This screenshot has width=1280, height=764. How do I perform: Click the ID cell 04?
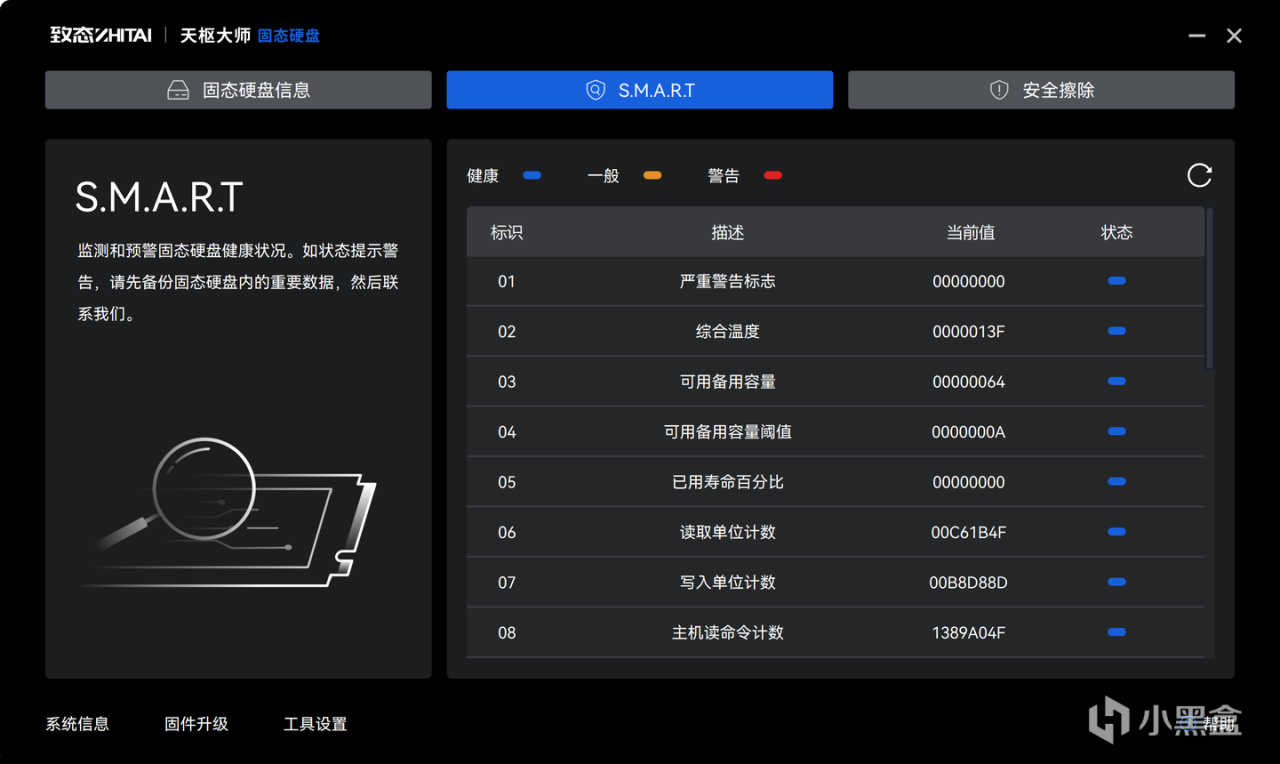(x=507, y=432)
